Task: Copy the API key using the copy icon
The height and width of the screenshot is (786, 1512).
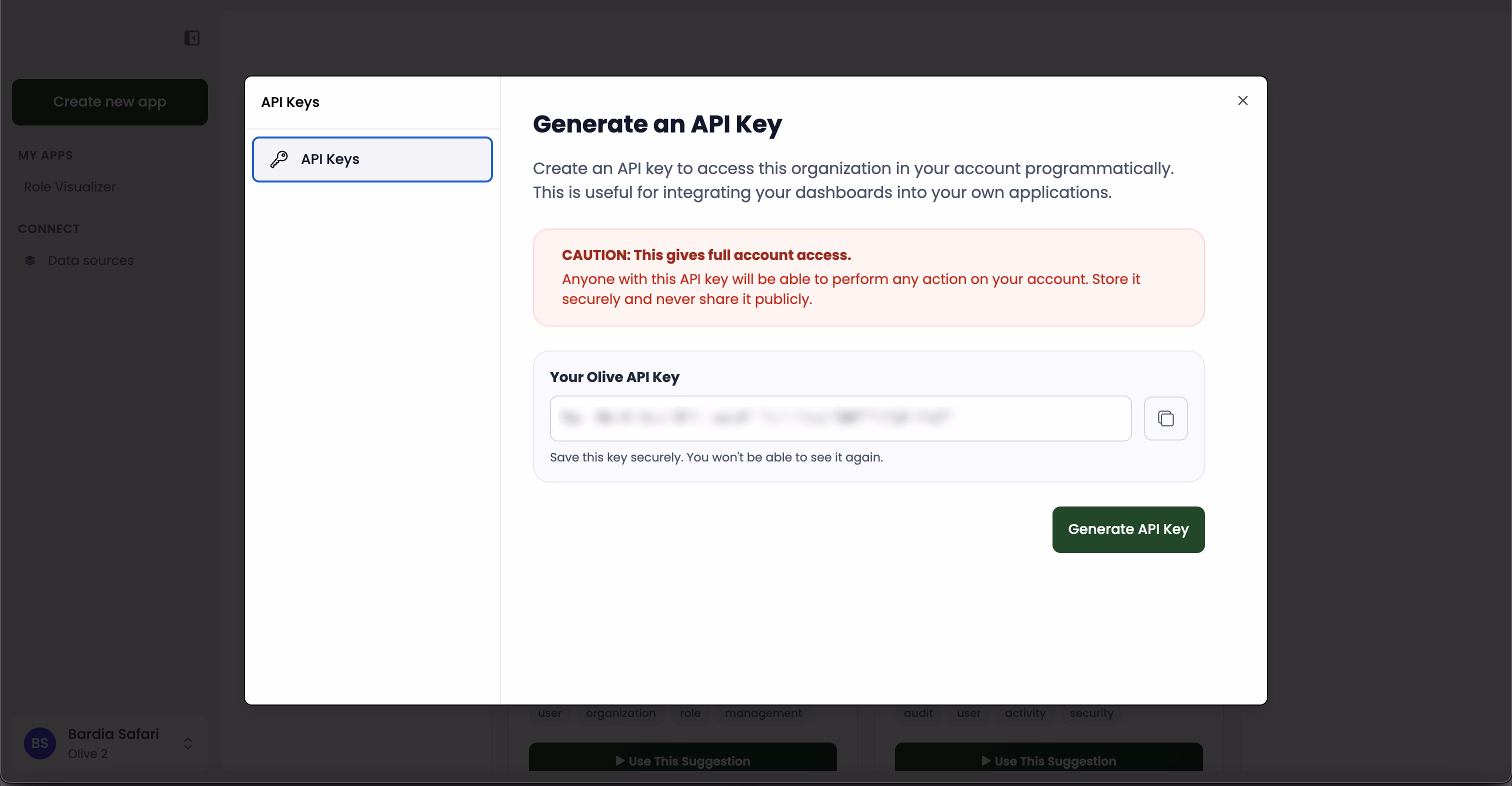Action: [1165, 418]
